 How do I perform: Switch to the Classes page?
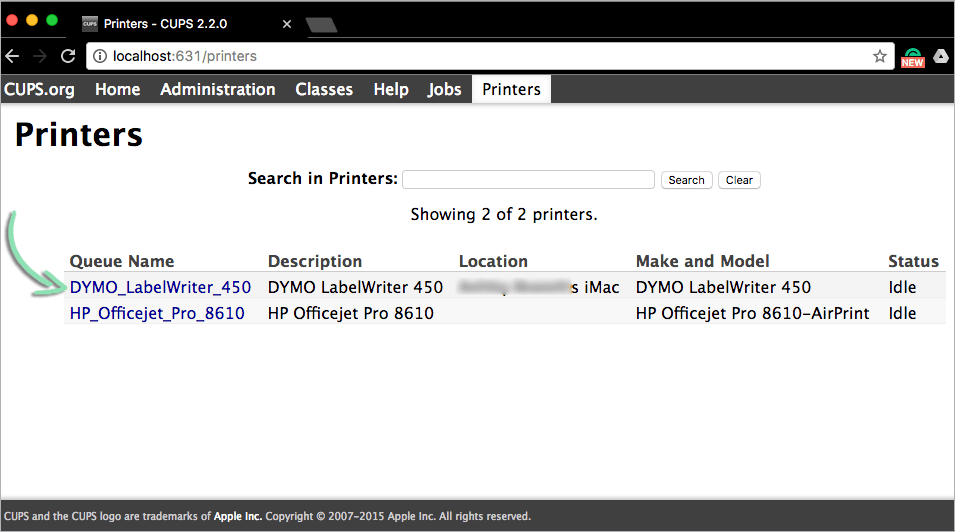coord(324,89)
